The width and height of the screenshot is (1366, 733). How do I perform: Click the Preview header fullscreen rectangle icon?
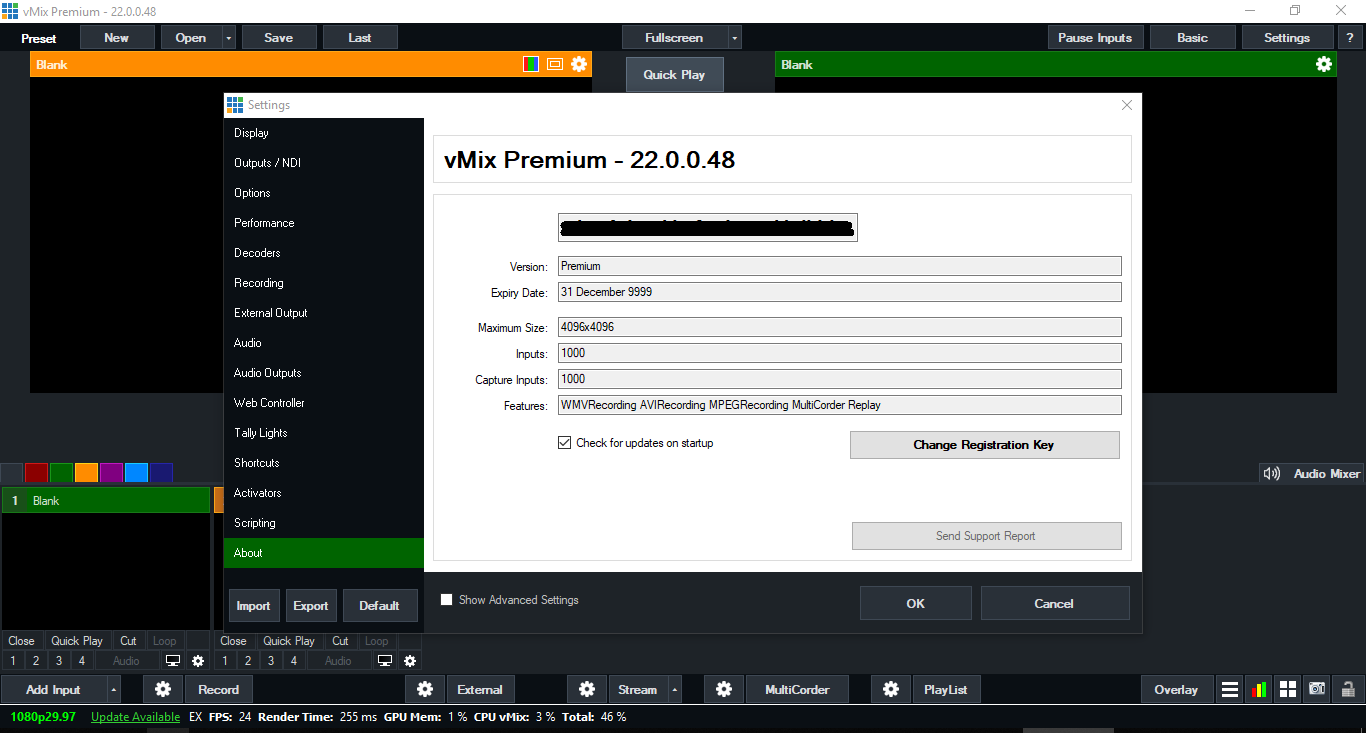tap(555, 64)
